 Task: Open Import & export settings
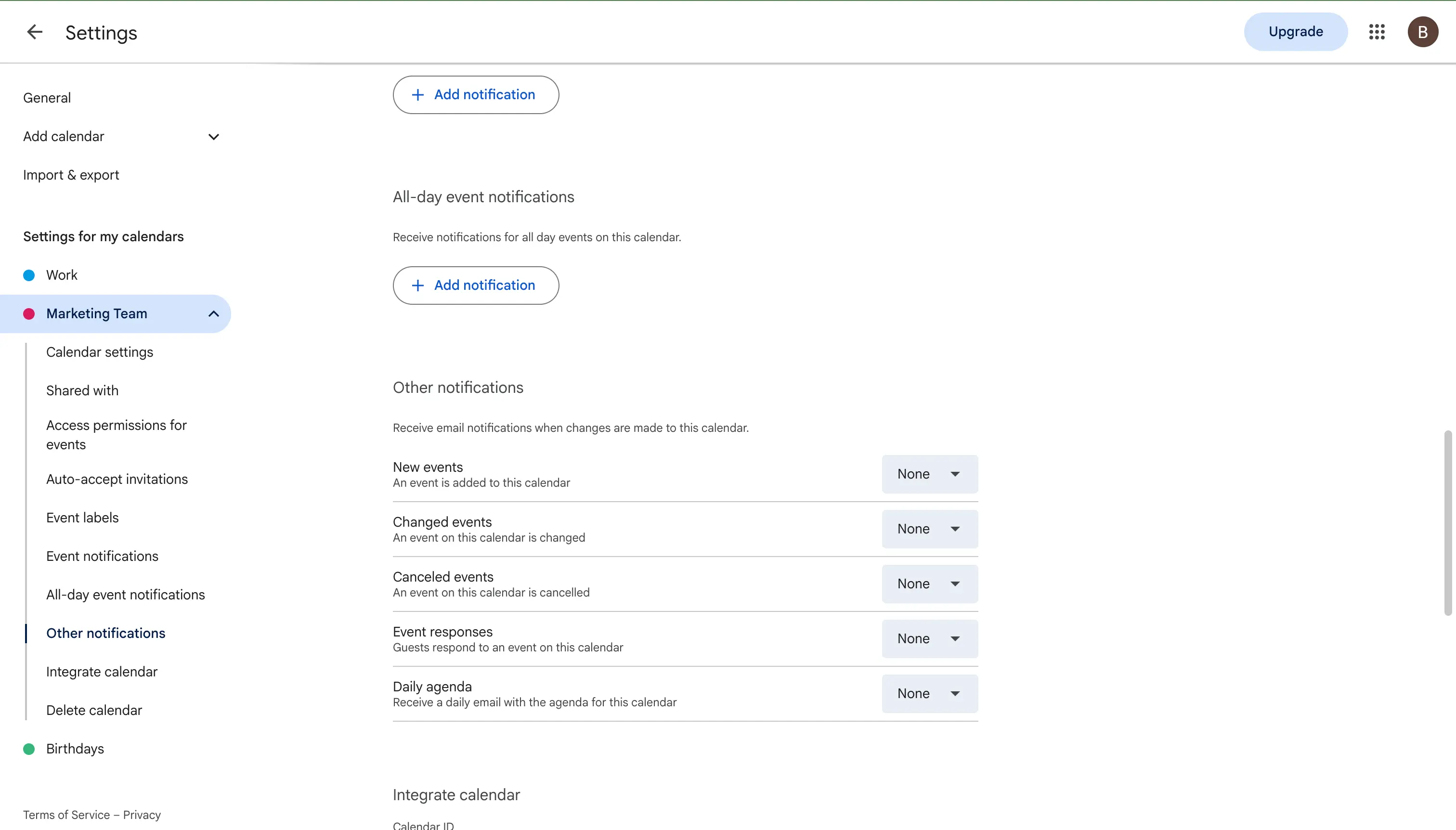point(71,175)
